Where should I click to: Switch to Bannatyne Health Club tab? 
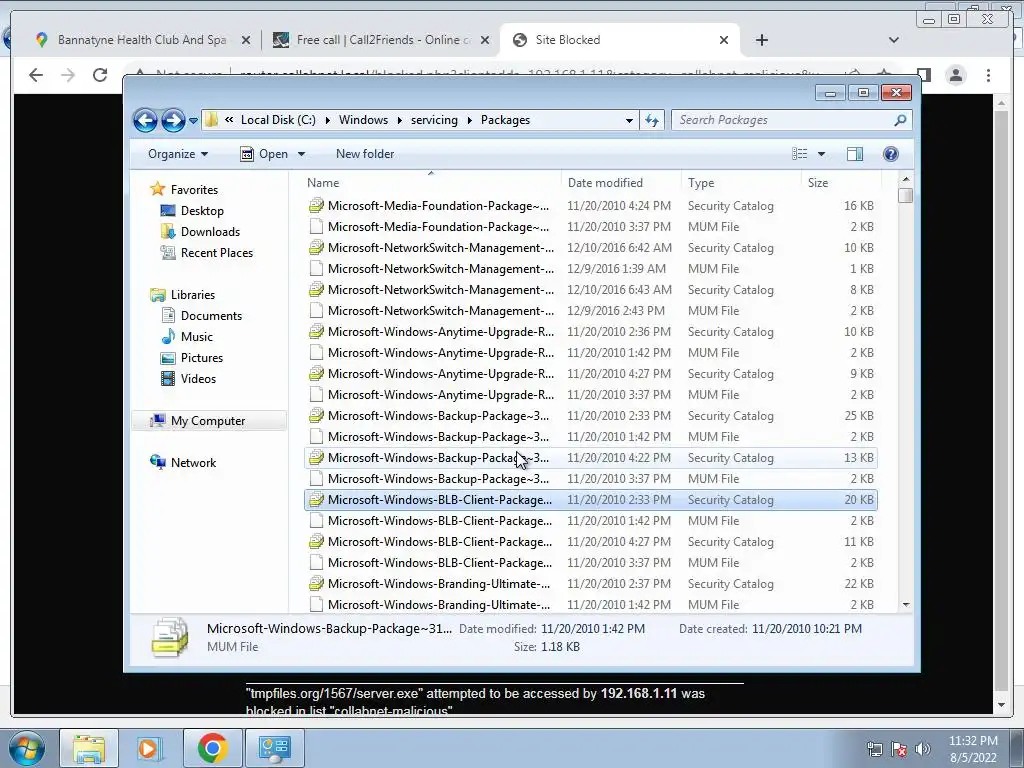click(141, 40)
